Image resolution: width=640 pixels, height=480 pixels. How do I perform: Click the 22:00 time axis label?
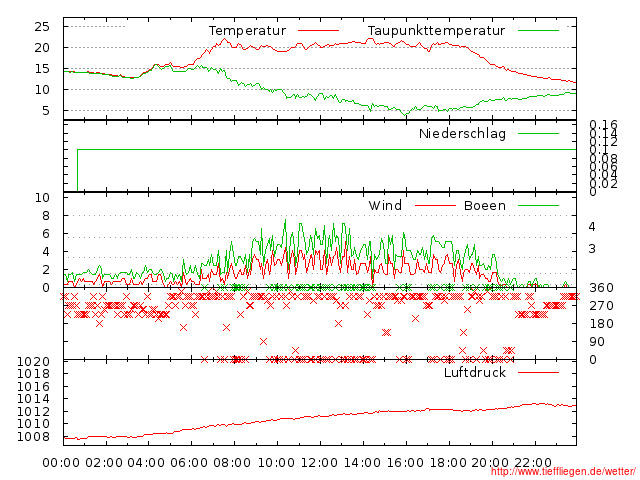click(533, 463)
